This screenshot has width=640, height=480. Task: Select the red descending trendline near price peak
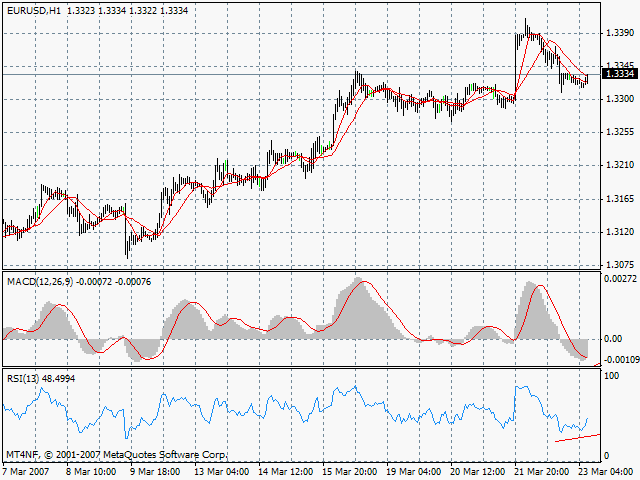(560, 53)
